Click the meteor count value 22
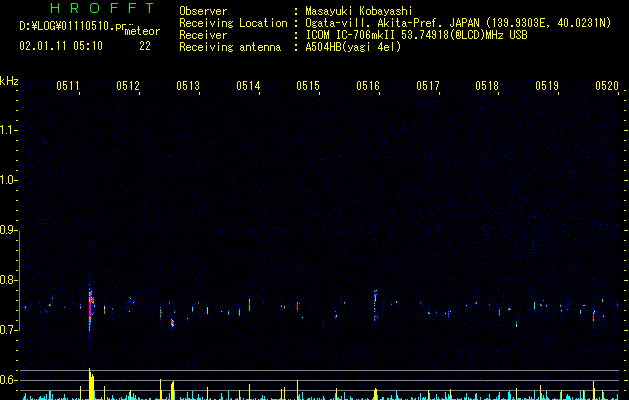Viewport: 629px width, 400px height. pos(145,46)
